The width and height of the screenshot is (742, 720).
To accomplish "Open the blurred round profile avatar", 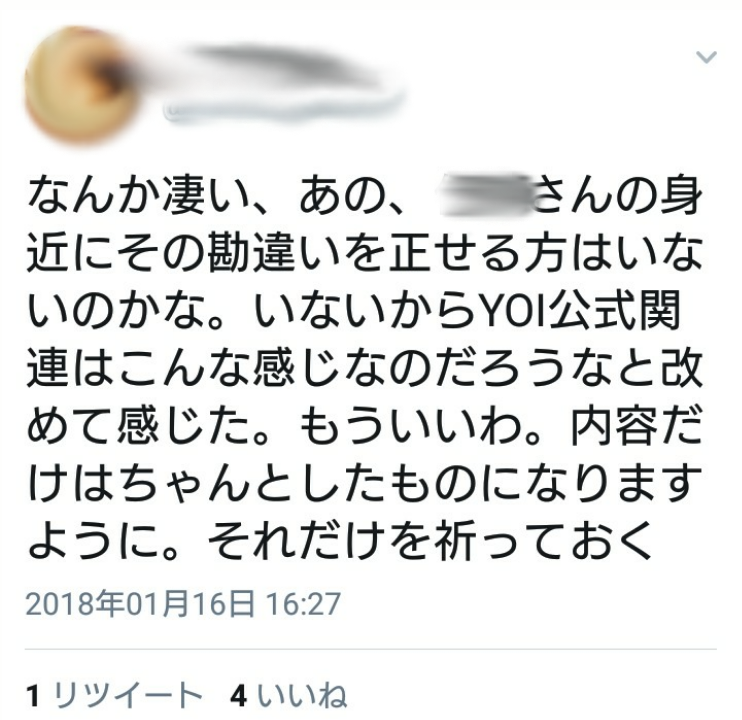I will pyautogui.click(x=81, y=85).
